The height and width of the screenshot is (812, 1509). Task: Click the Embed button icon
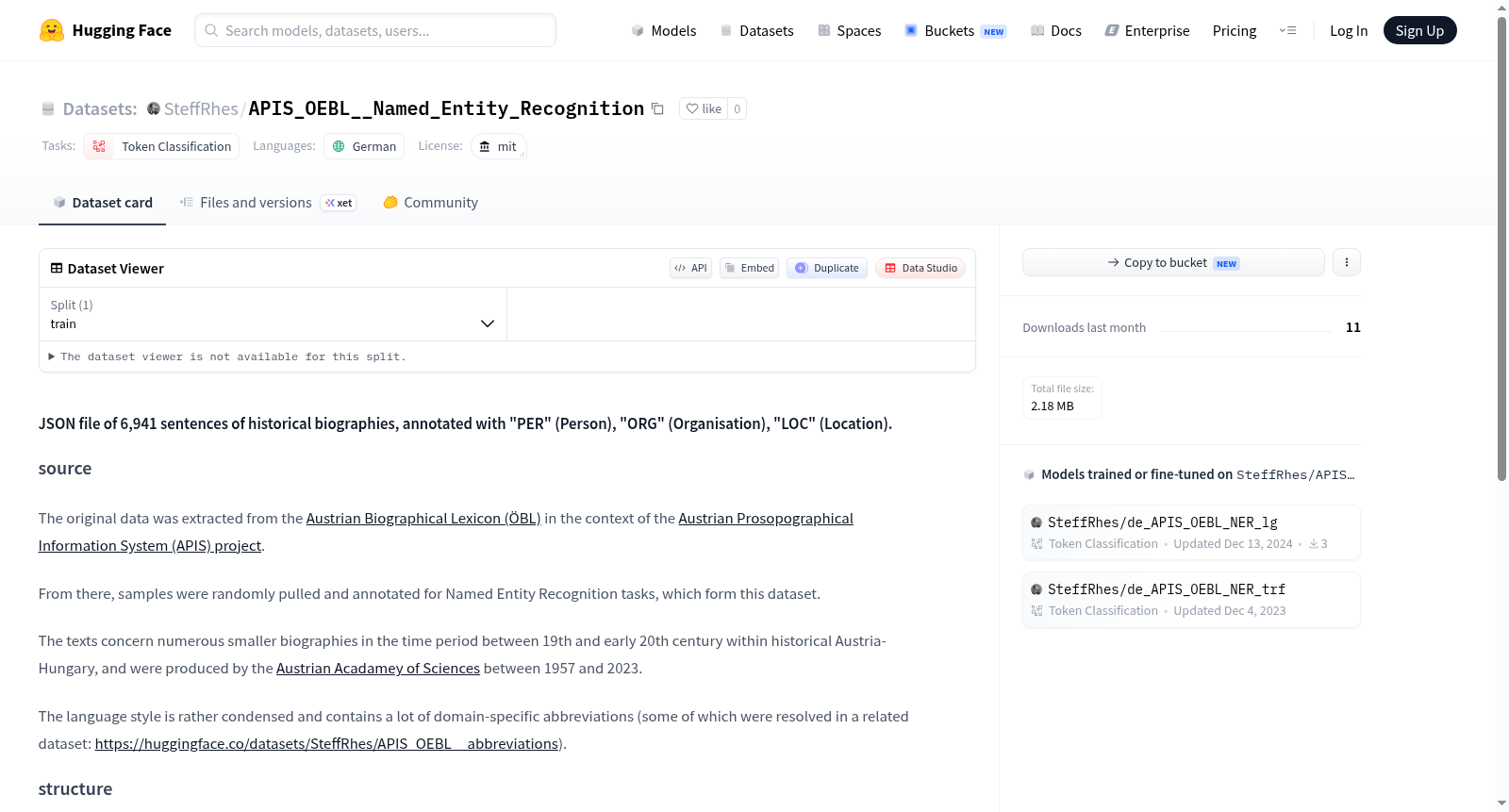[x=730, y=268]
